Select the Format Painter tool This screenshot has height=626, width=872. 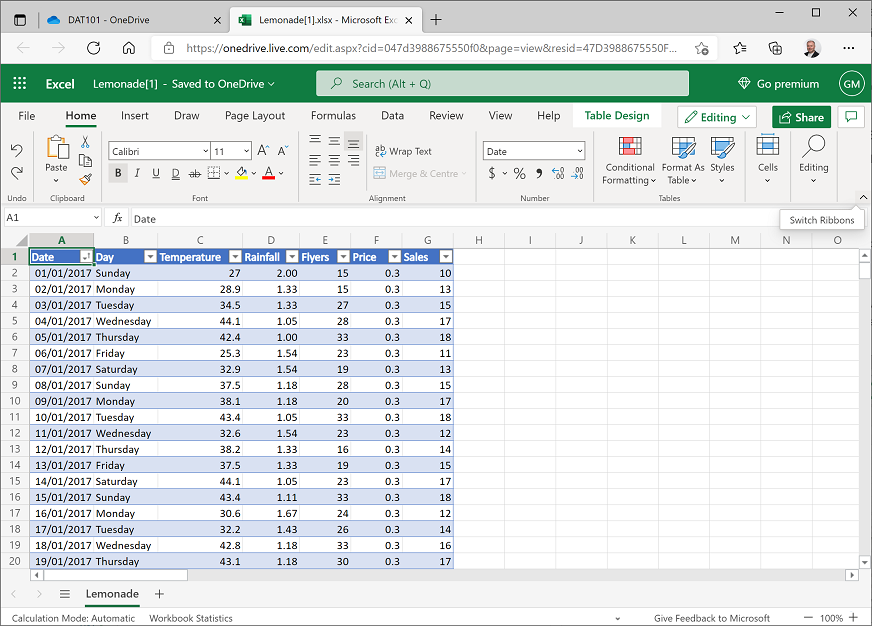[x=85, y=178]
